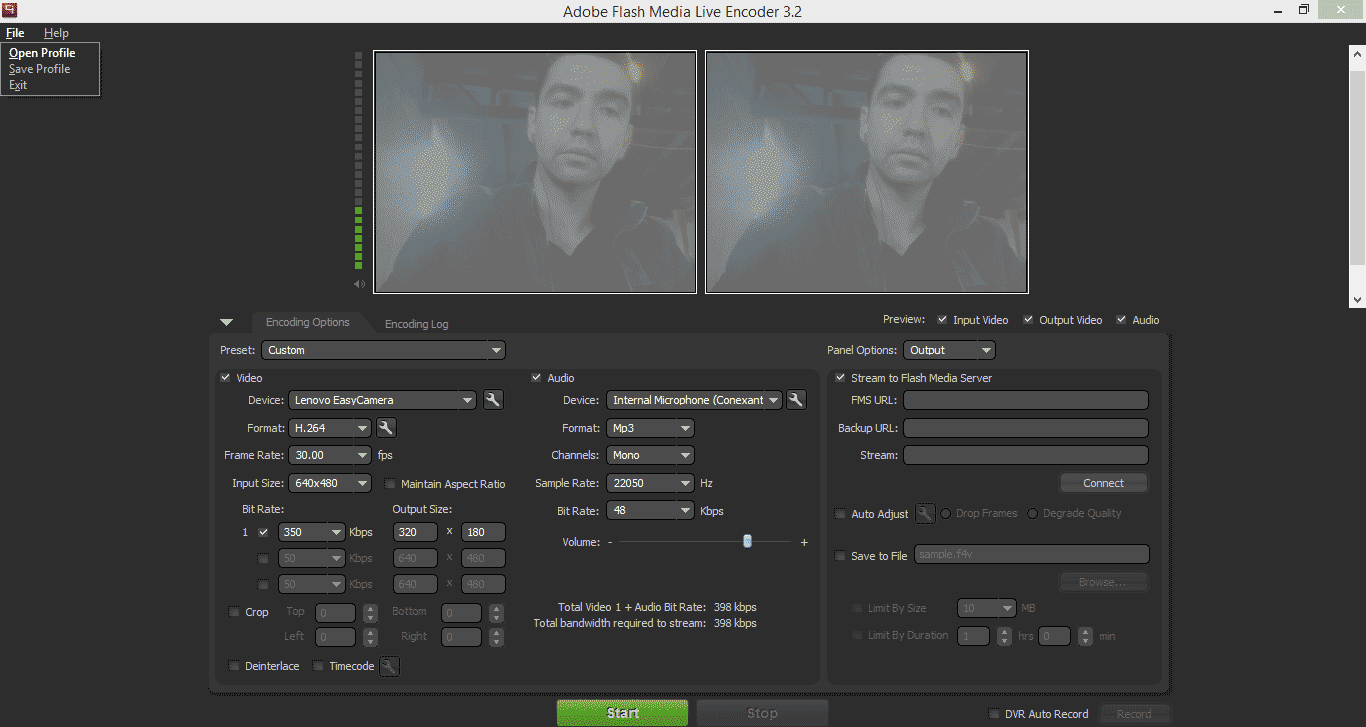Click the FMS URL field
This screenshot has width=1366, height=727.
click(1026, 400)
